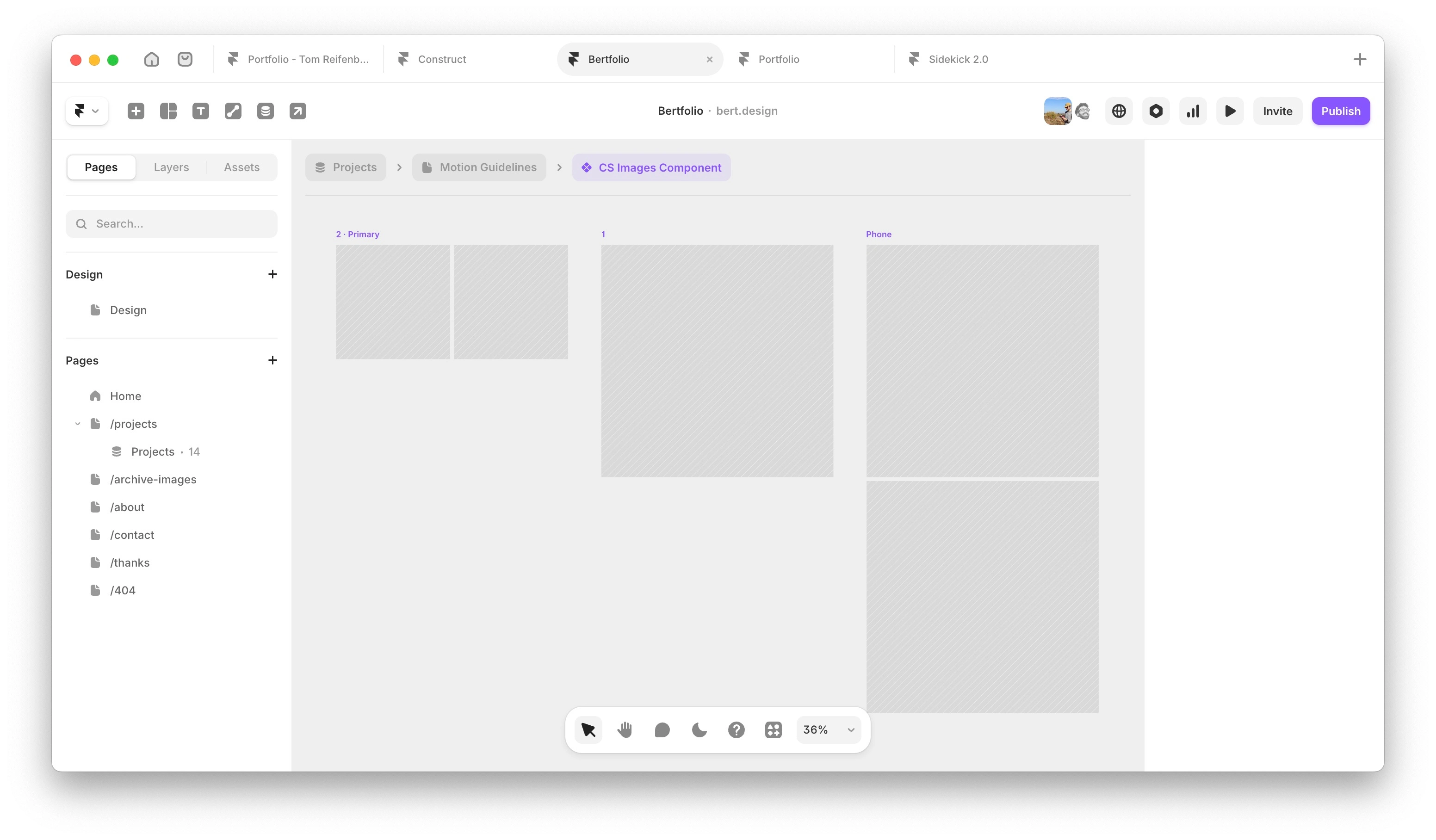
Task: Go to Motion Guidelines breadcrumb
Action: 479,167
